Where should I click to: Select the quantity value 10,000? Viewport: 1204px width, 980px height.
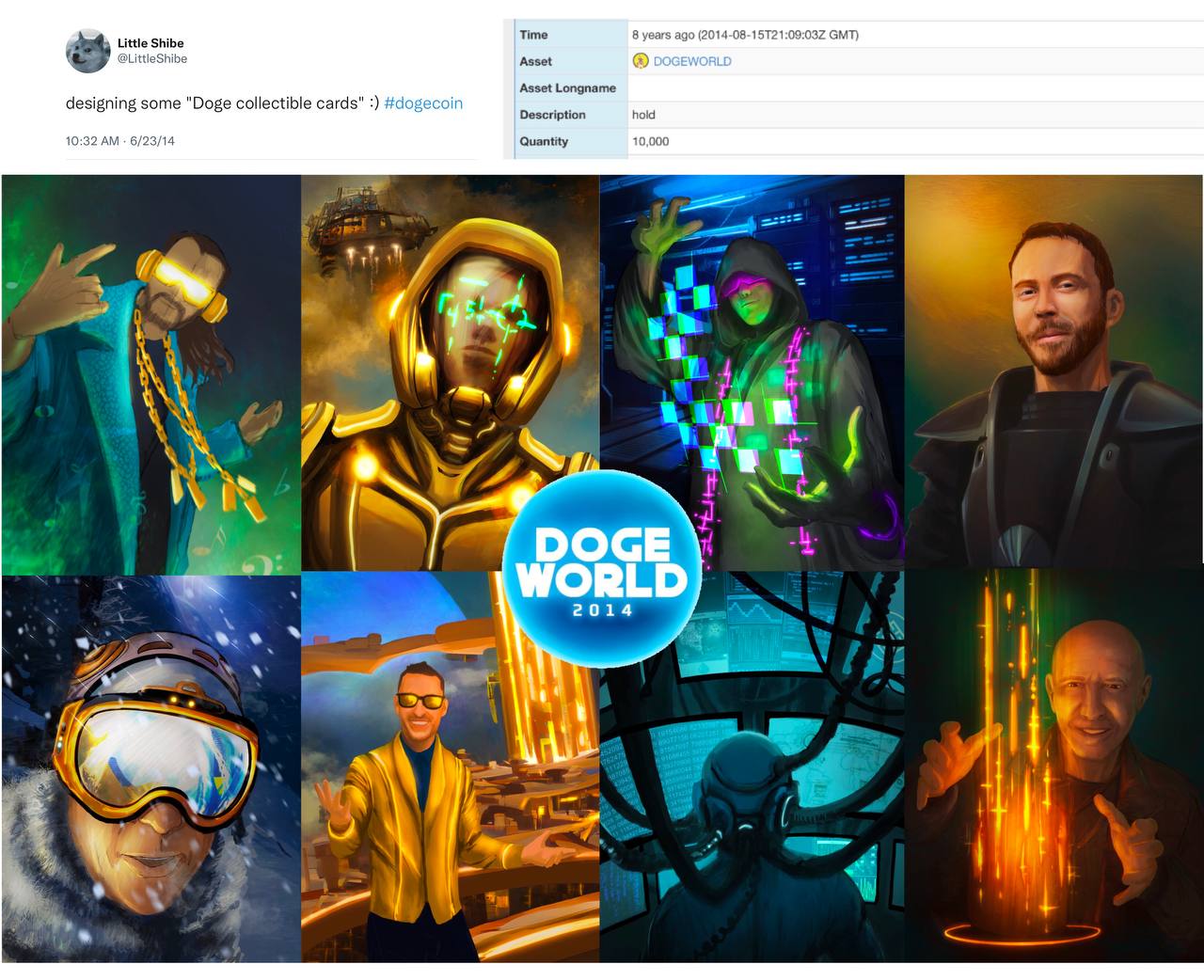[650, 141]
